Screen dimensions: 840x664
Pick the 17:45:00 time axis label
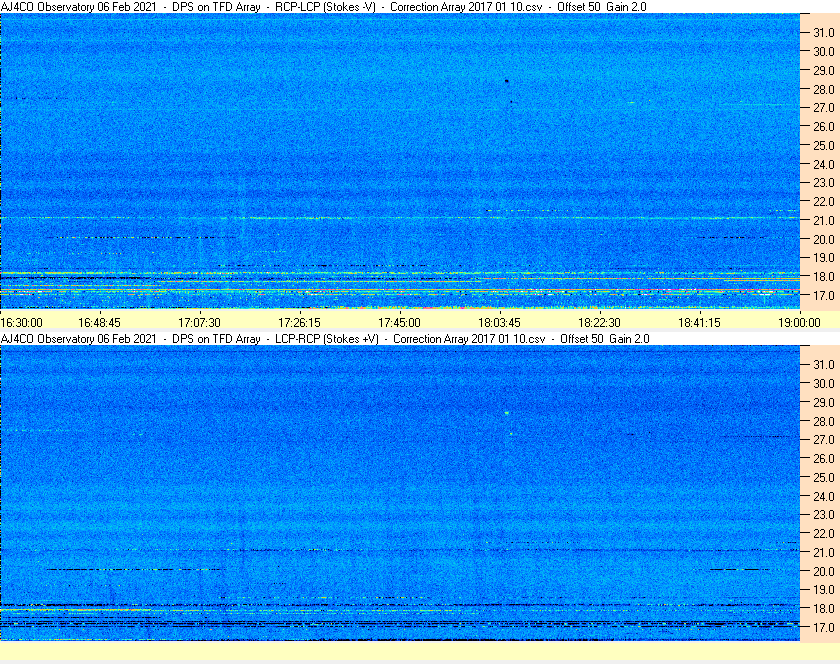(400, 323)
